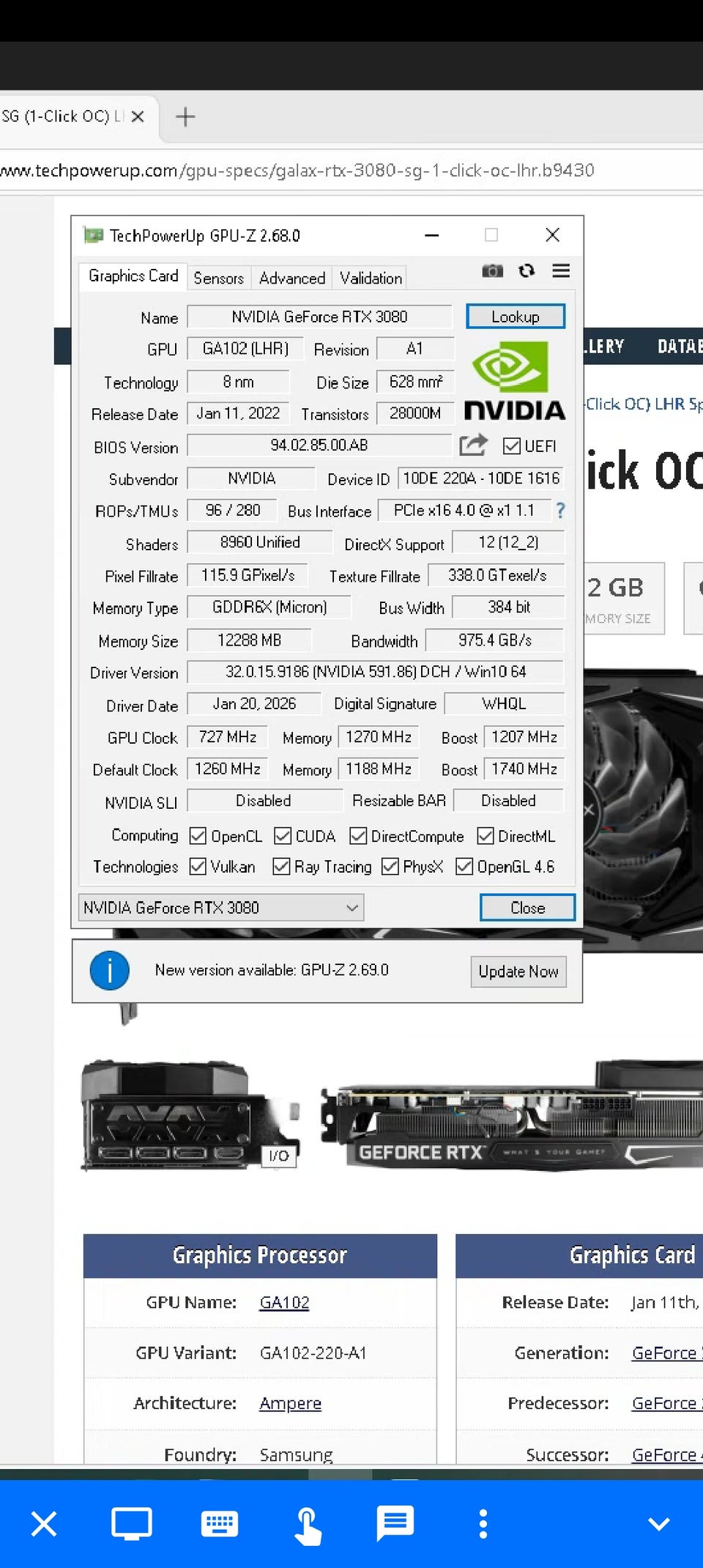703x1568 pixels.
Task: Click the NVIDIA SLI Disabled value
Action: 264,801
